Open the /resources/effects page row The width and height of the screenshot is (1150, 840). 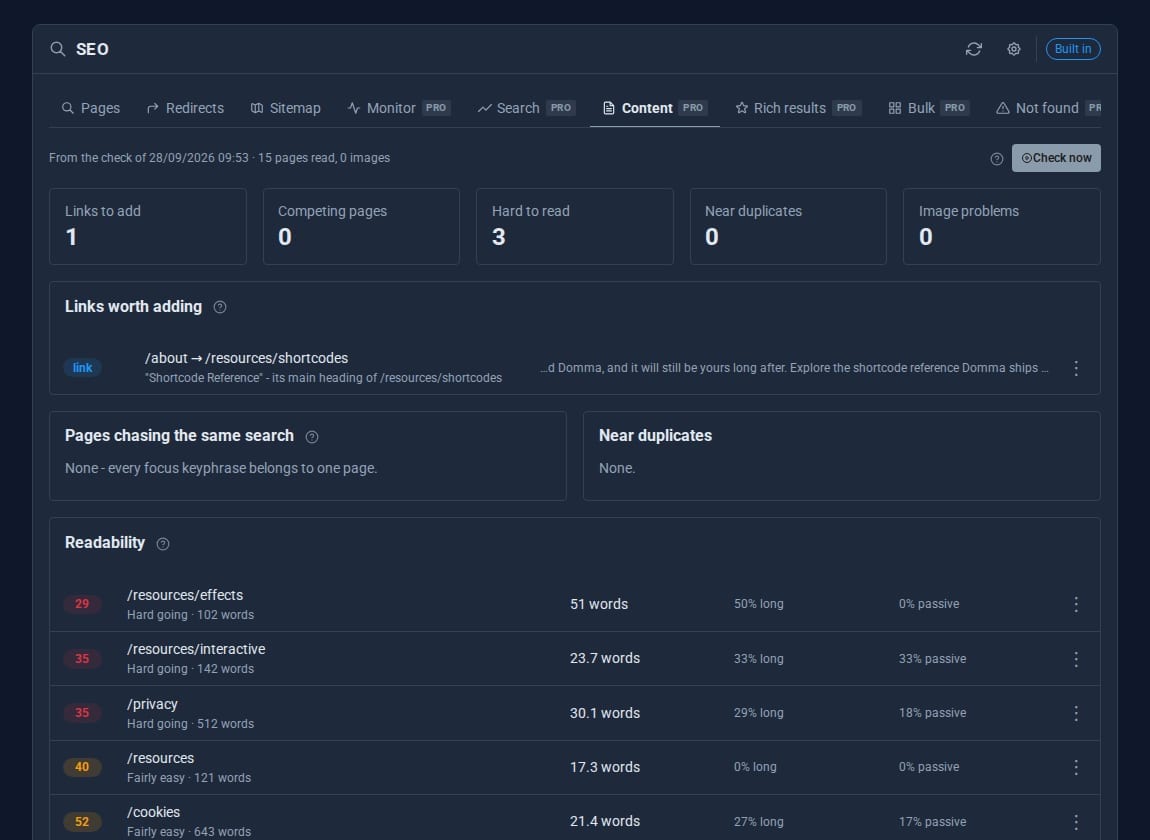click(574, 604)
